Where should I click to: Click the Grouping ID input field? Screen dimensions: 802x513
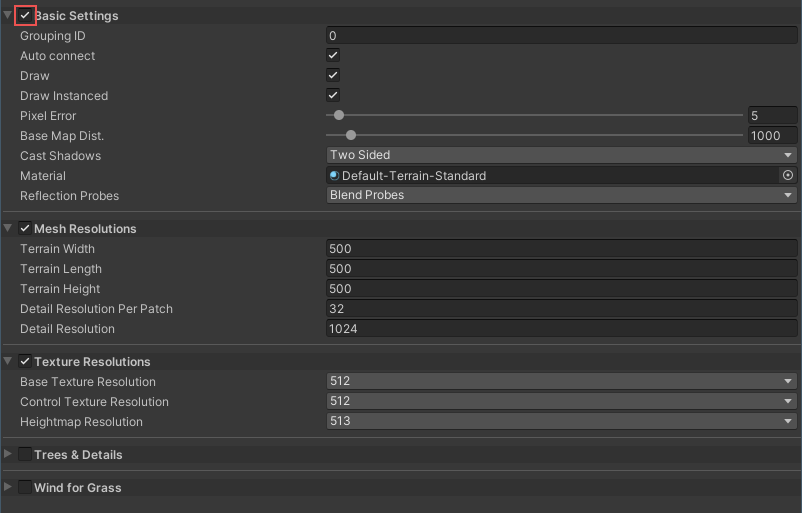point(561,36)
